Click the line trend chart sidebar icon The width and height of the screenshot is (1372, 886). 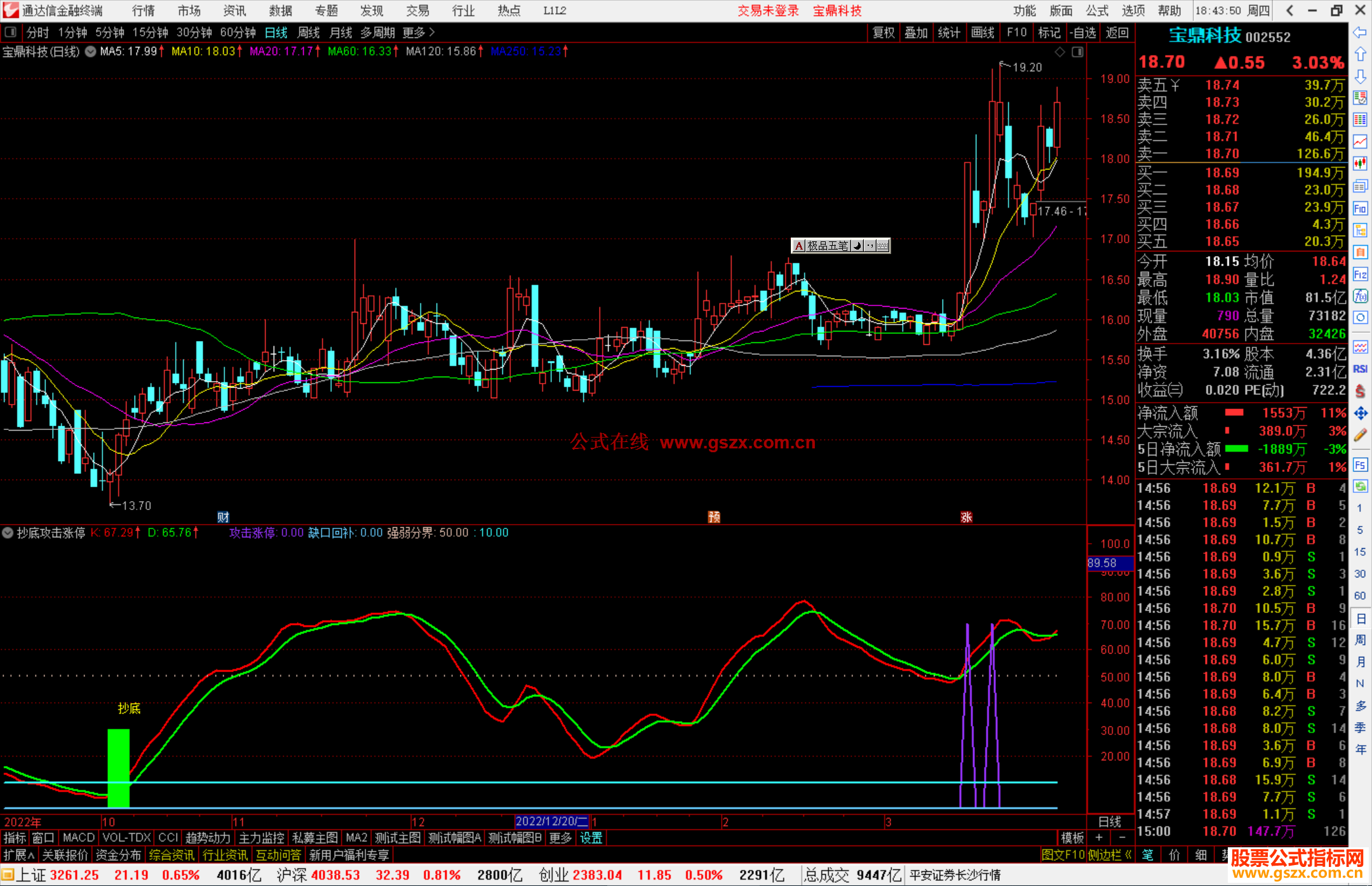coord(1360,142)
